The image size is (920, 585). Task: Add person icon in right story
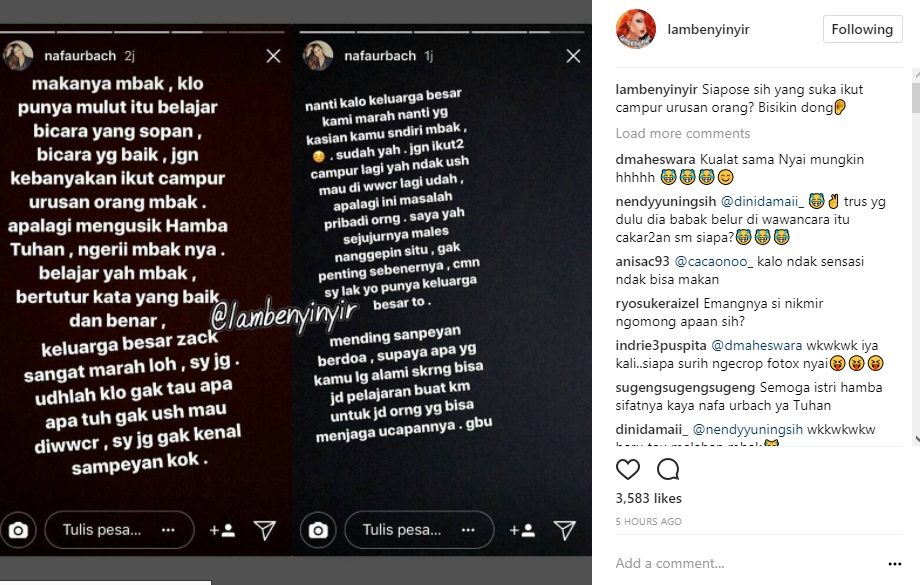click(522, 530)
